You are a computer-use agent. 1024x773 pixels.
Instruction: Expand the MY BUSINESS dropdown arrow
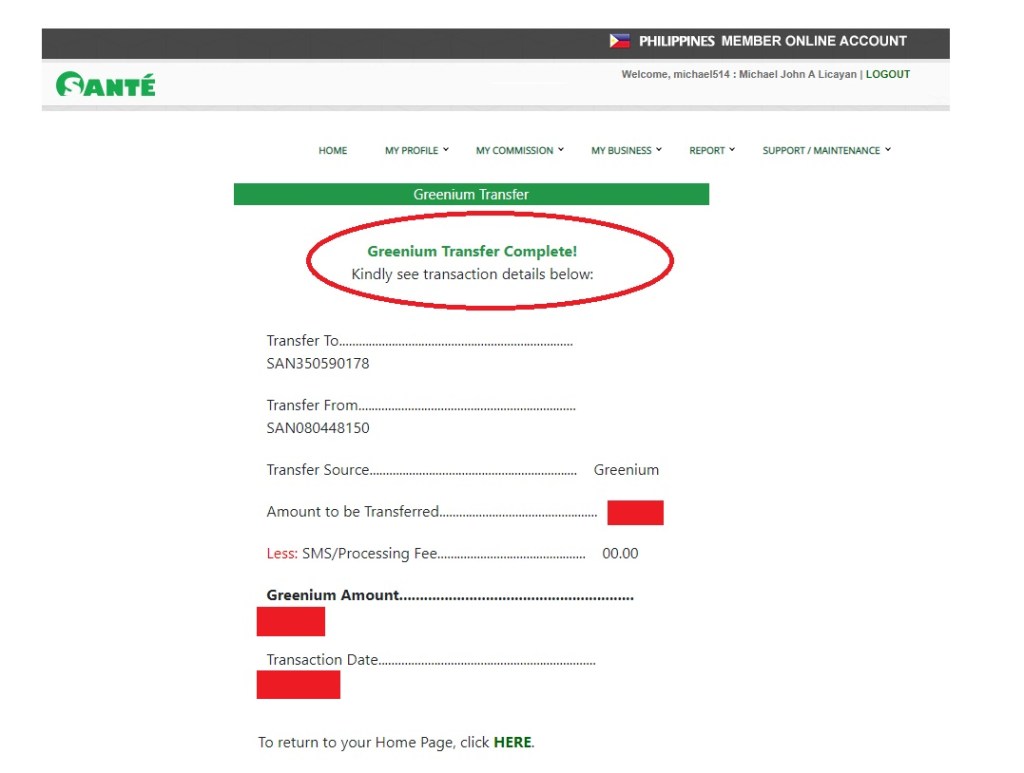(659, 150)
